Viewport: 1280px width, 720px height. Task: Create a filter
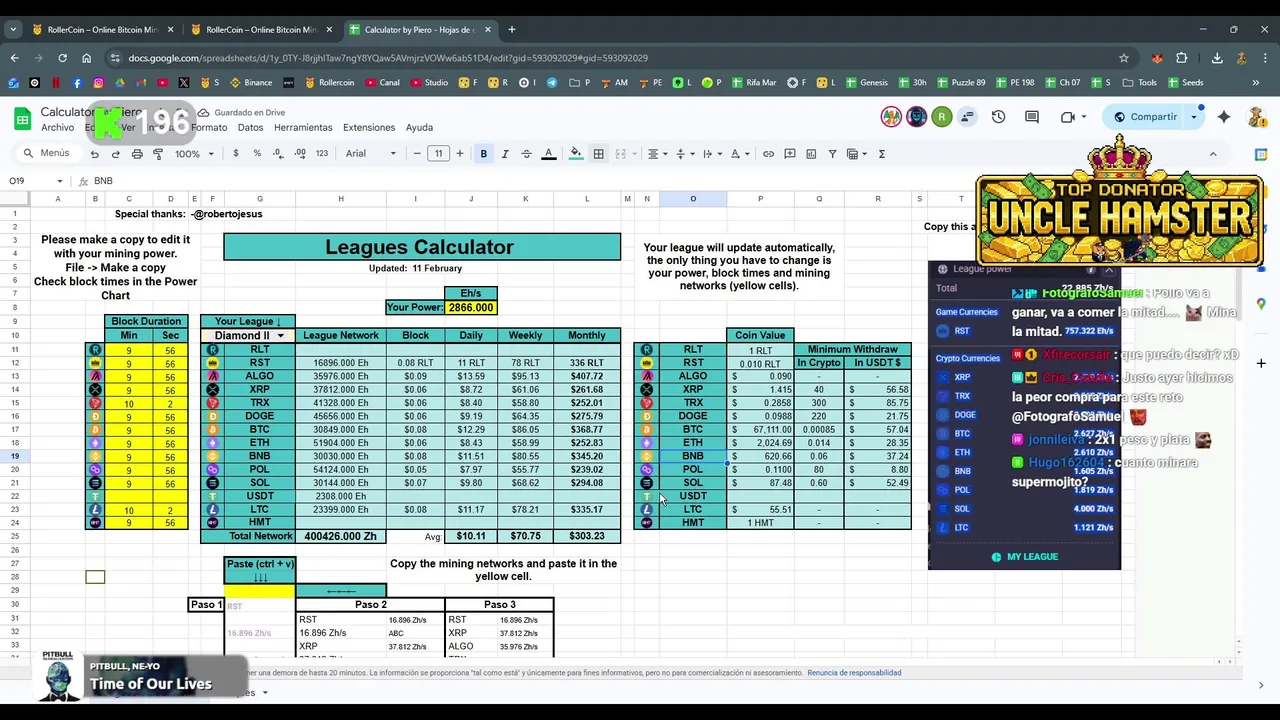[x=832, y=154]
